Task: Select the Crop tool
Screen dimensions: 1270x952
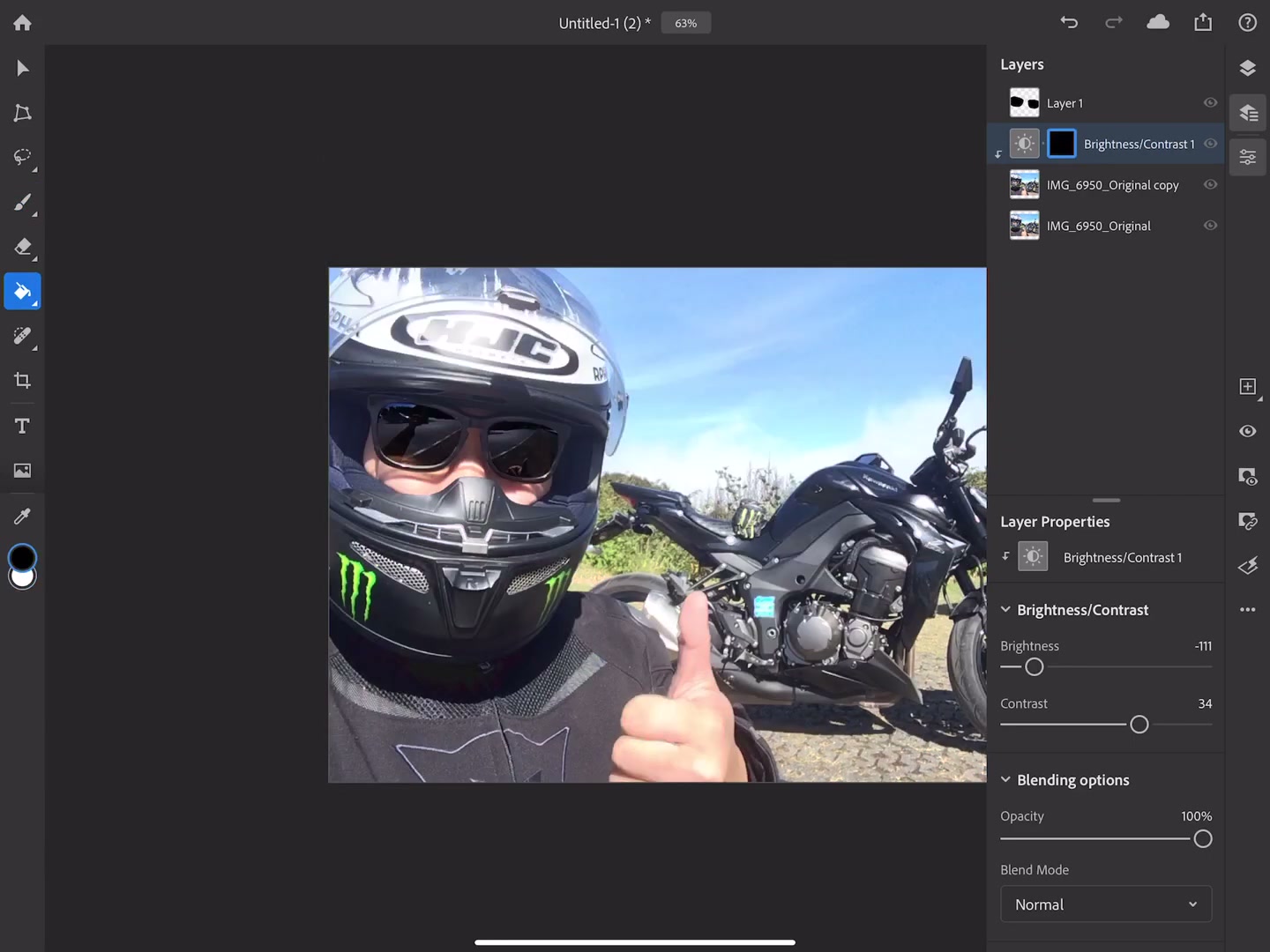Action: point(22,381)
